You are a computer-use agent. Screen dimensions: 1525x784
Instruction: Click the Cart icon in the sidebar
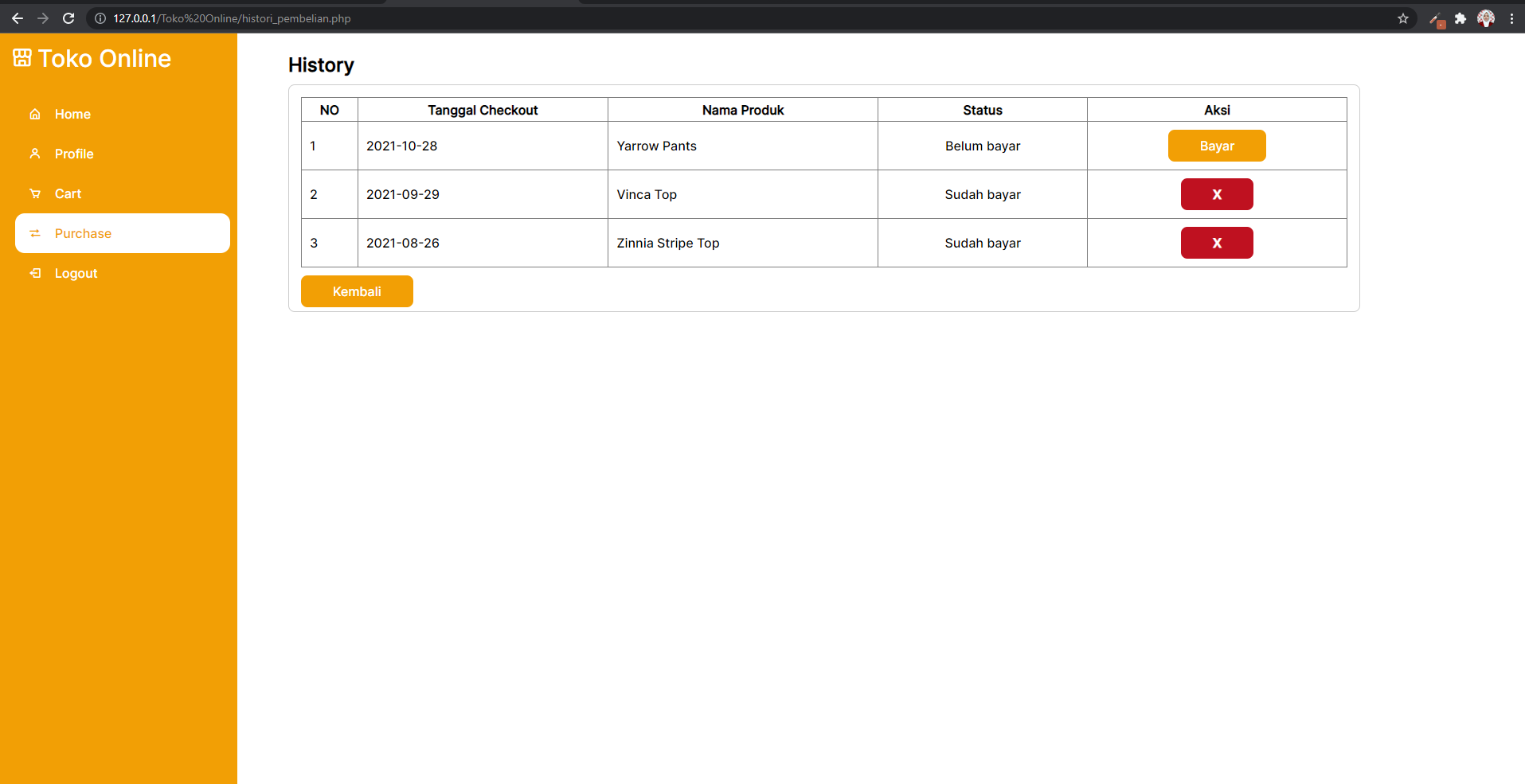pos(35,193)
